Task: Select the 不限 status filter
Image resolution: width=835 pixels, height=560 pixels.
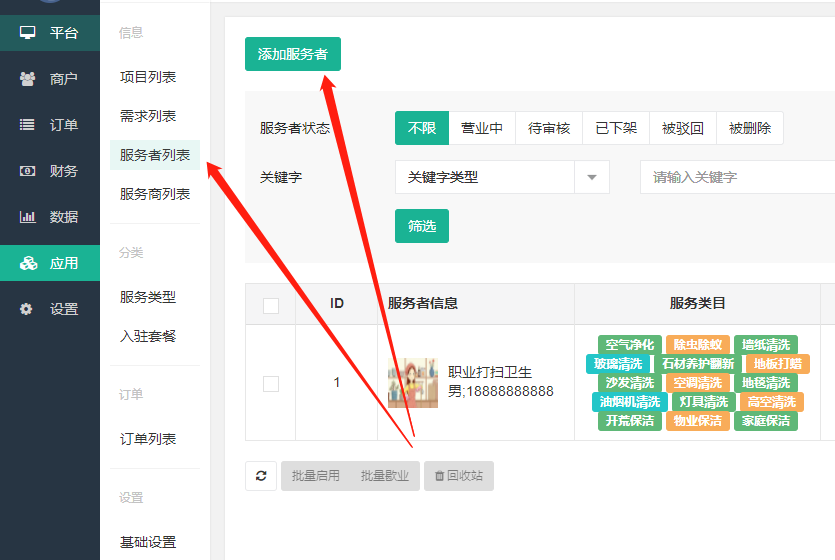Action: coord(422,128)
